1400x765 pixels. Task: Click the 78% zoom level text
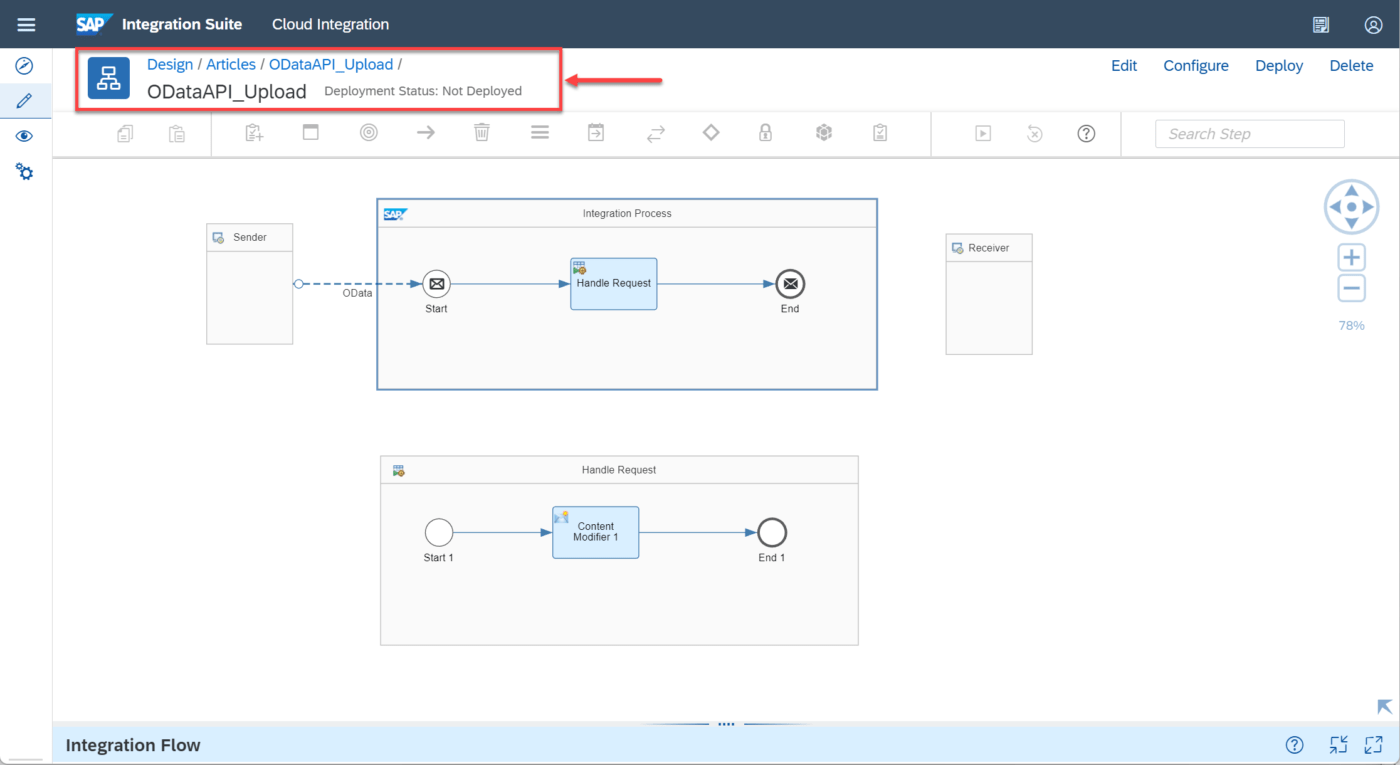click(1351, 325)
